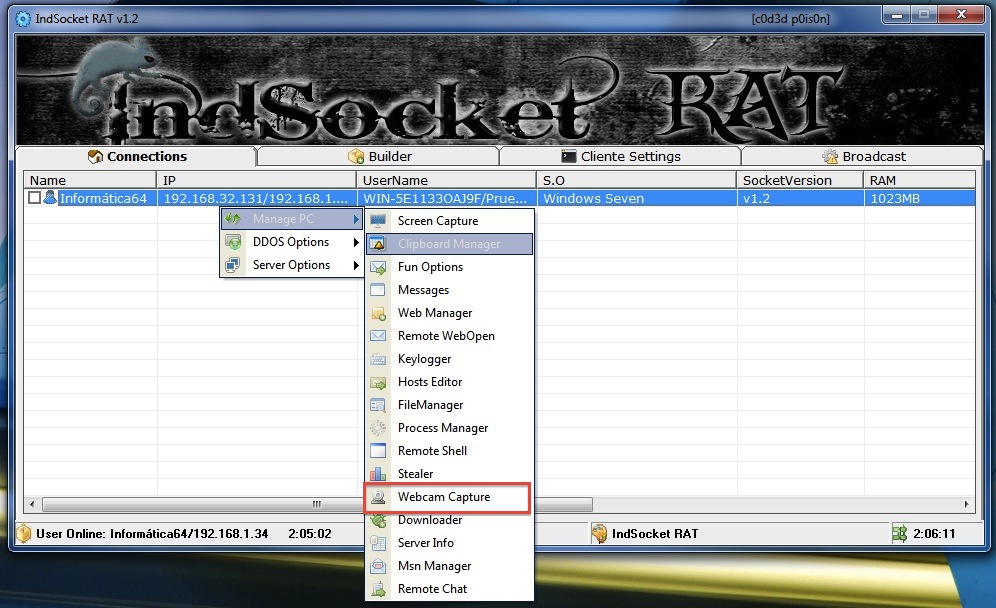Click the Process Manager gear icon
Viewport: 996px width, 608px height.
point(378,428)
